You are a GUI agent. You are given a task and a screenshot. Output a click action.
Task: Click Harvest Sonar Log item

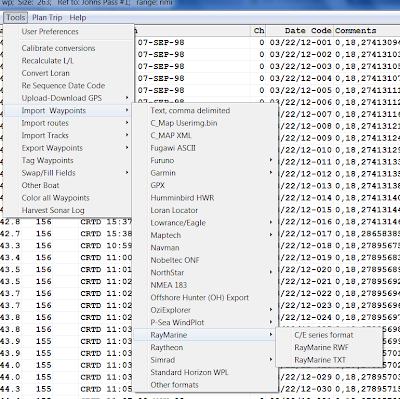coord(53,210)
